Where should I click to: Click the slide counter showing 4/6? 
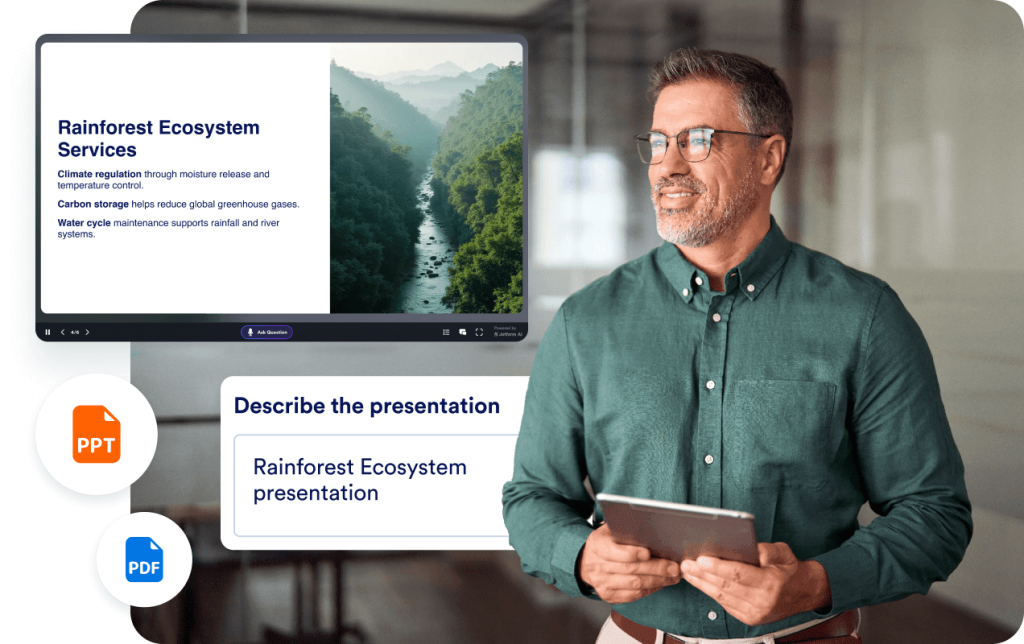coord(73,332)
